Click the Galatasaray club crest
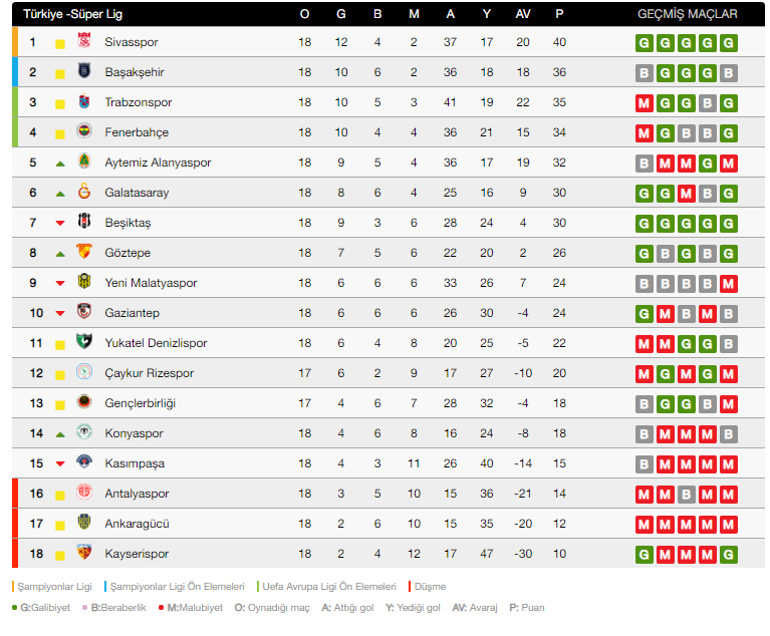The image size is (770, 636). coord(84,193)
